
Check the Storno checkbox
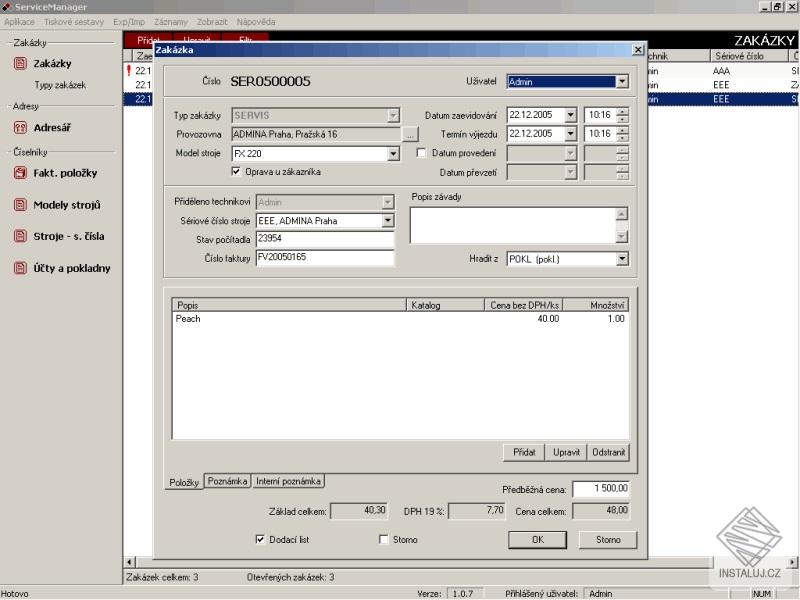(x=384, y=539)
